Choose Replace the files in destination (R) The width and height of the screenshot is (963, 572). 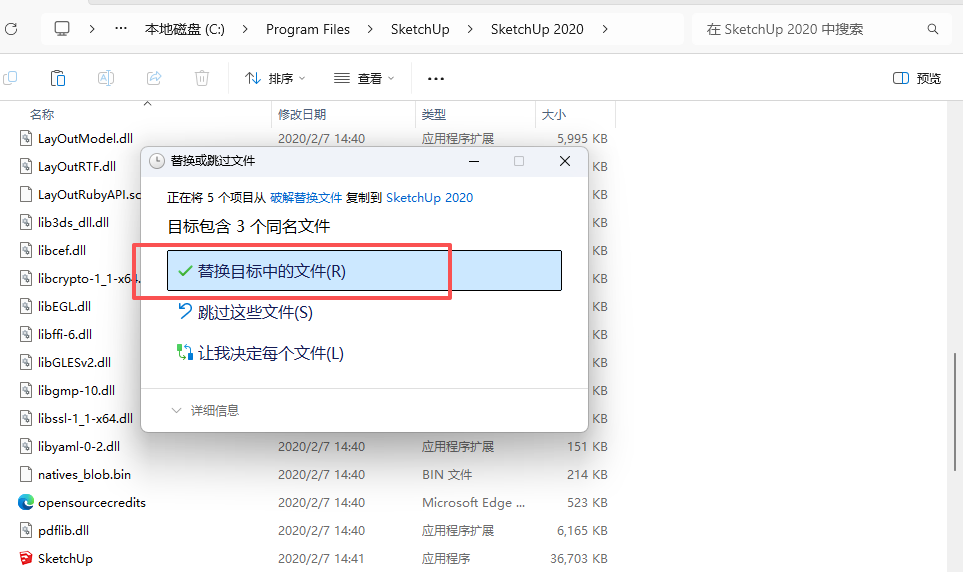[364, 270]
